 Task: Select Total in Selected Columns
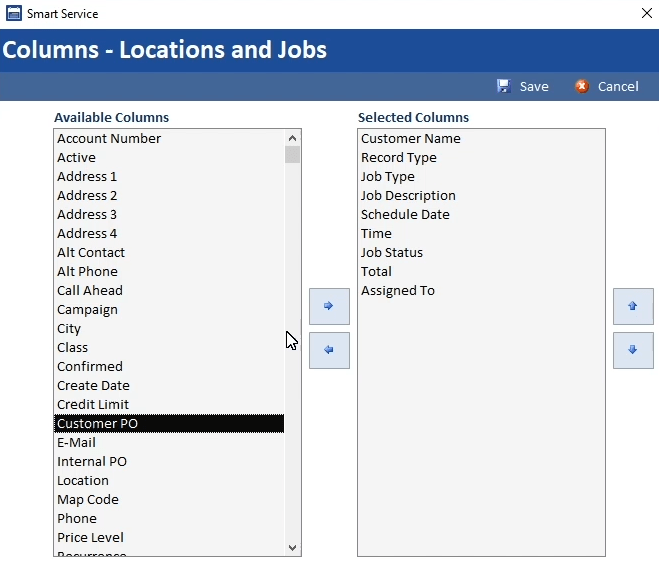pos(481,271)
